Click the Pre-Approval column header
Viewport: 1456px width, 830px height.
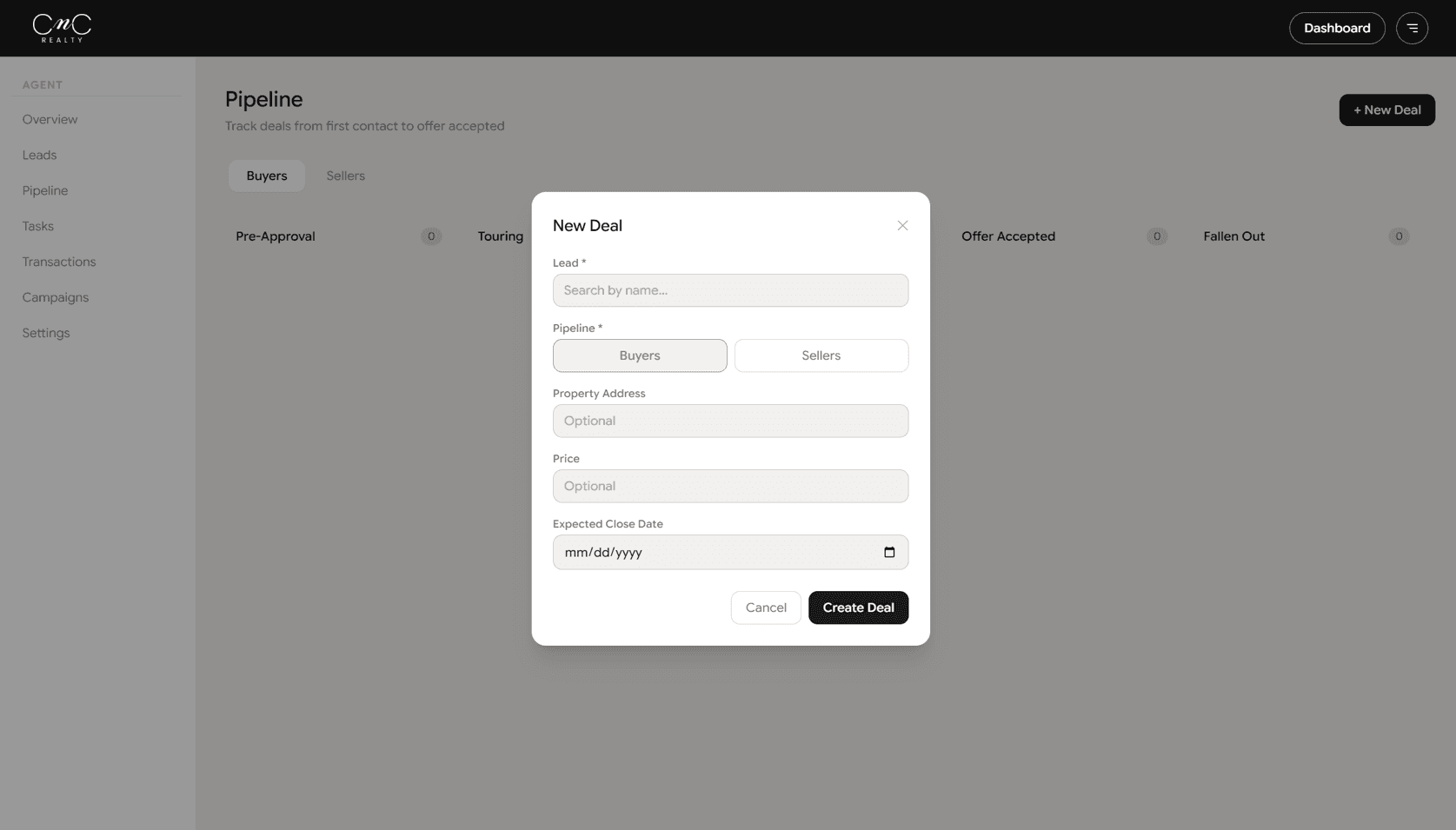276,236
